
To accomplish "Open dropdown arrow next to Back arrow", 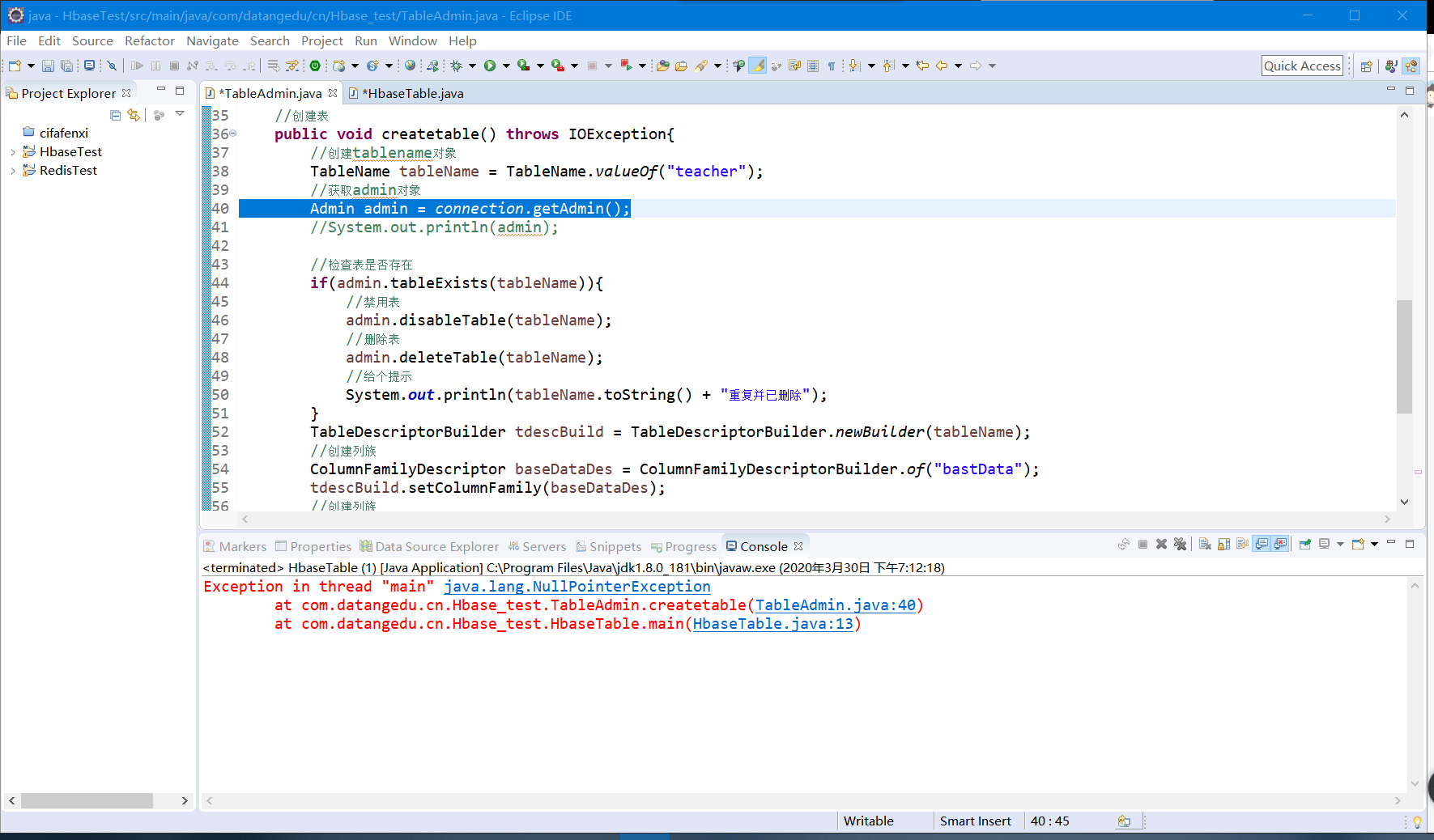I will pyautogui.click(x=958, y=66).
